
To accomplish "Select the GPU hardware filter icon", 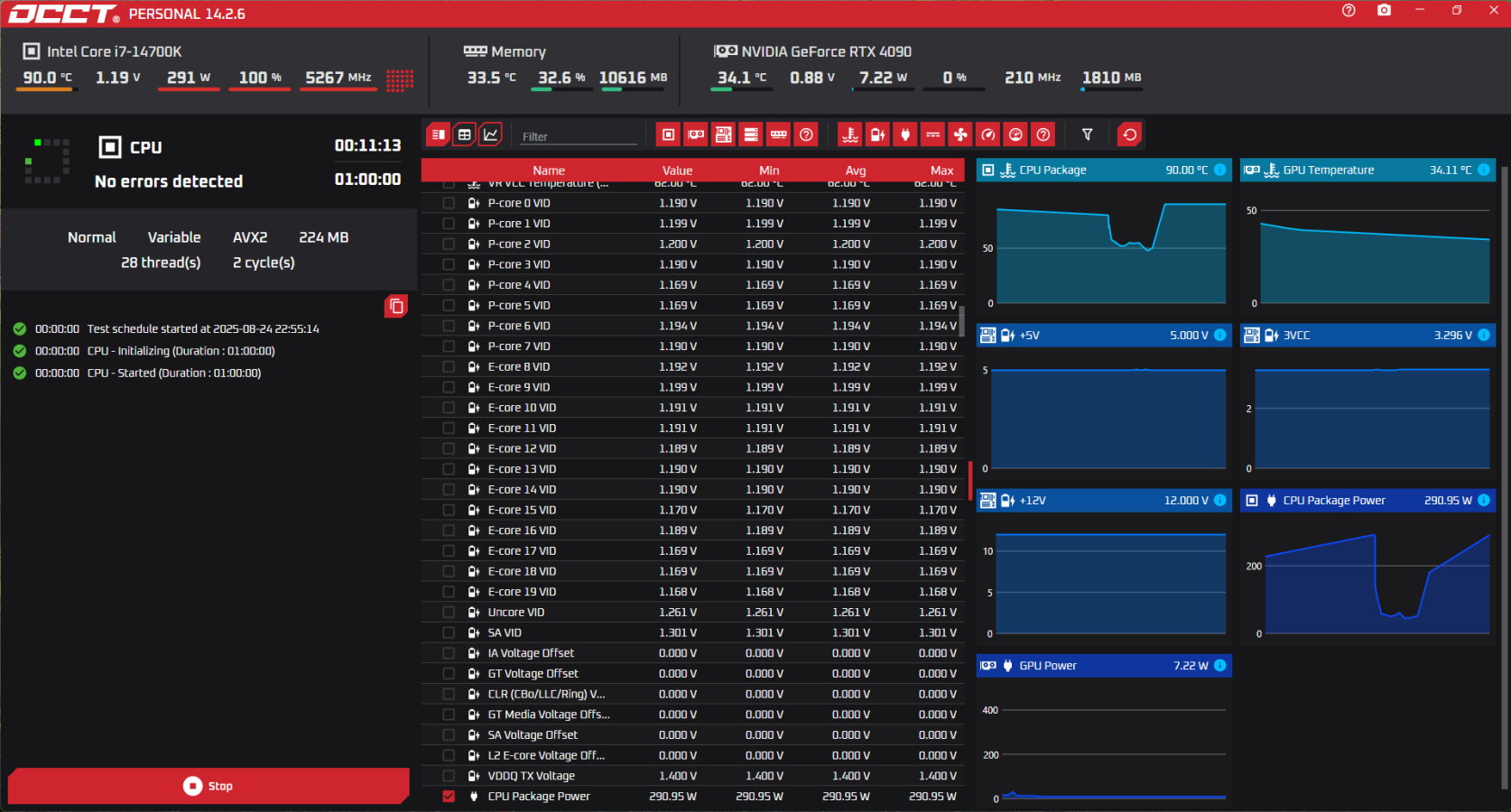I will pyautogui.click(x=696, y=135).
